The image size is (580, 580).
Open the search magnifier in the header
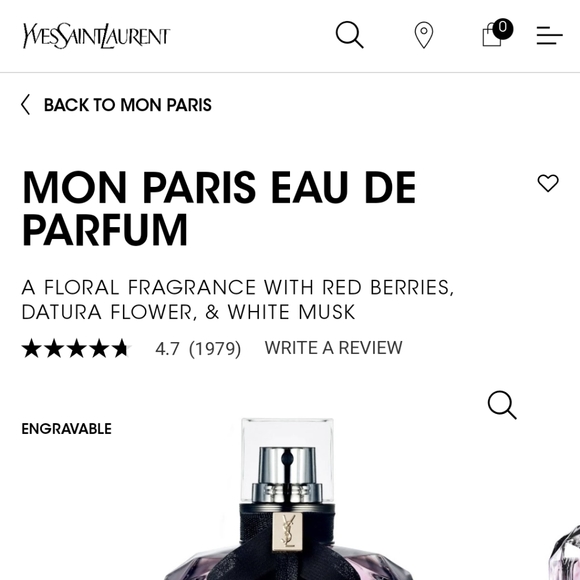tap(349, 35)
